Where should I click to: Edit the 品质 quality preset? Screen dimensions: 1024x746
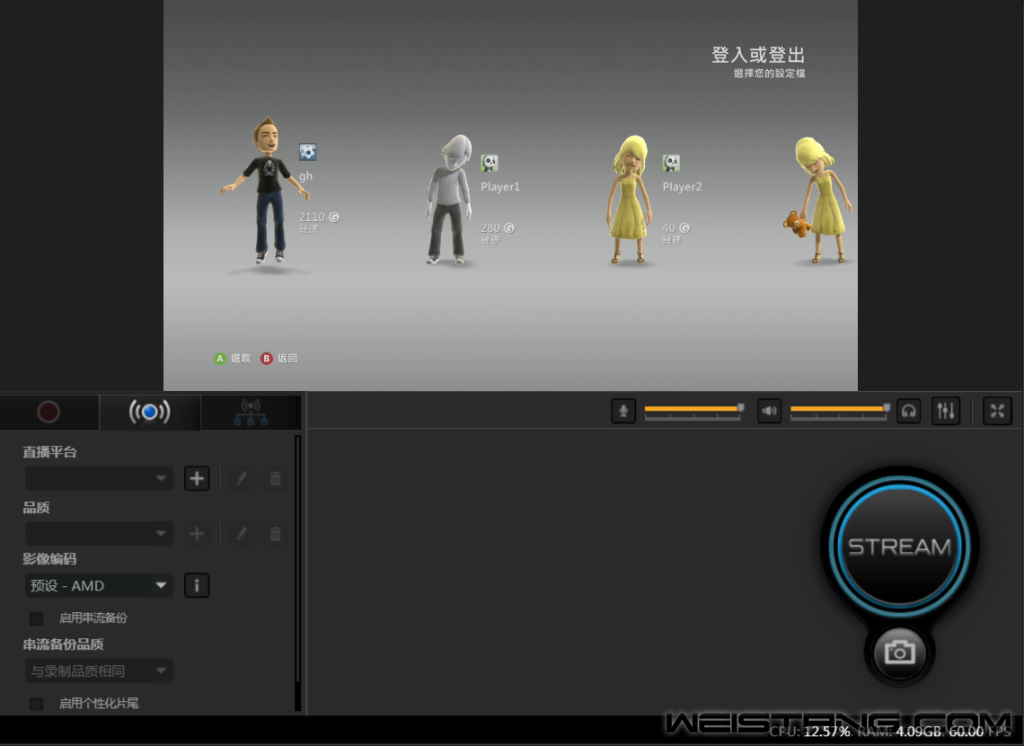coord(242,534)
